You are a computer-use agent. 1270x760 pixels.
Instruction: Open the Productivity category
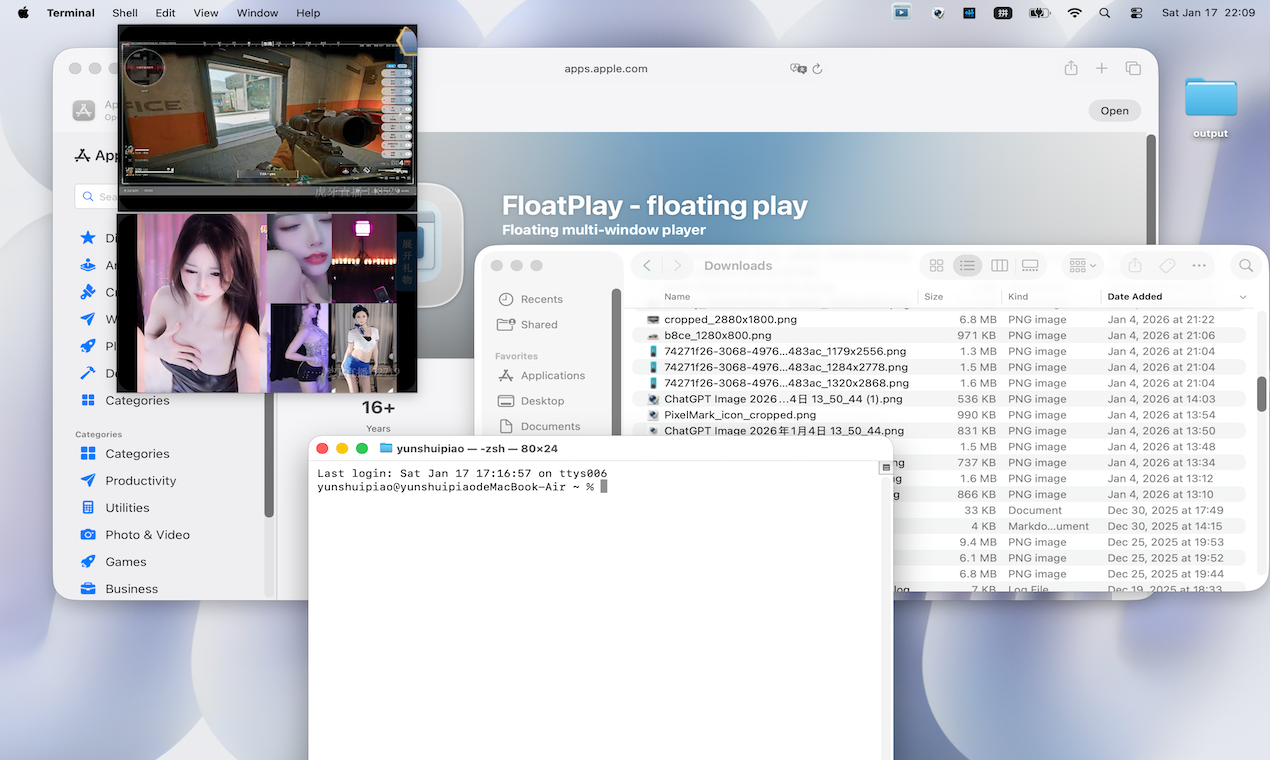(x=128, y=480)
